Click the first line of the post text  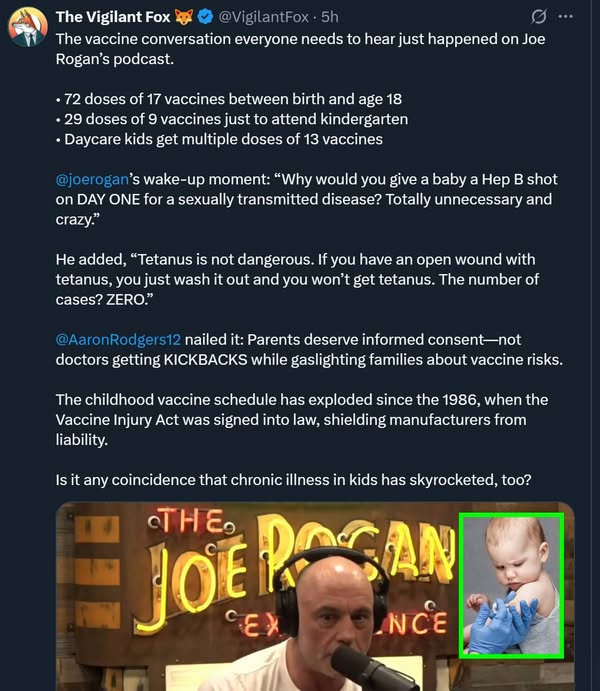click(x=300, y=39)
